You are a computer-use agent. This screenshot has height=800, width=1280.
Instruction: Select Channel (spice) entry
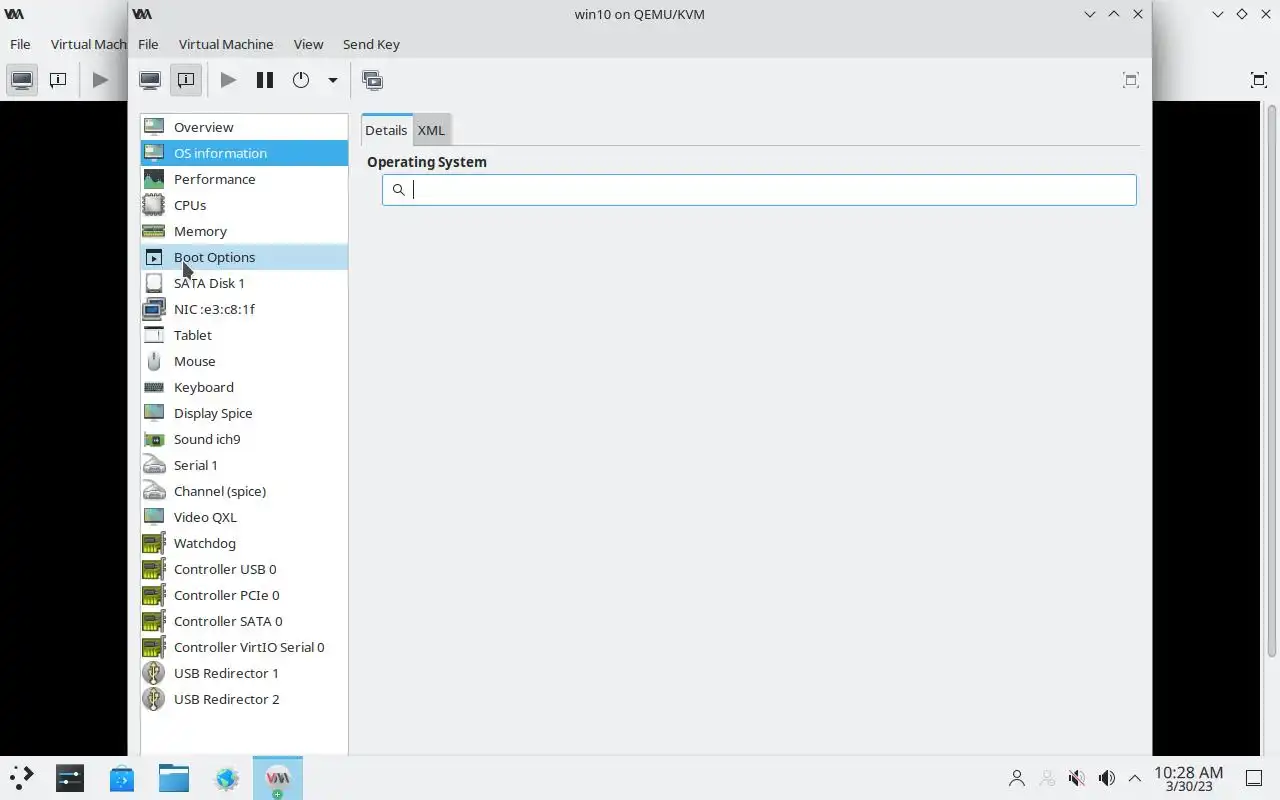coord(244,491)
